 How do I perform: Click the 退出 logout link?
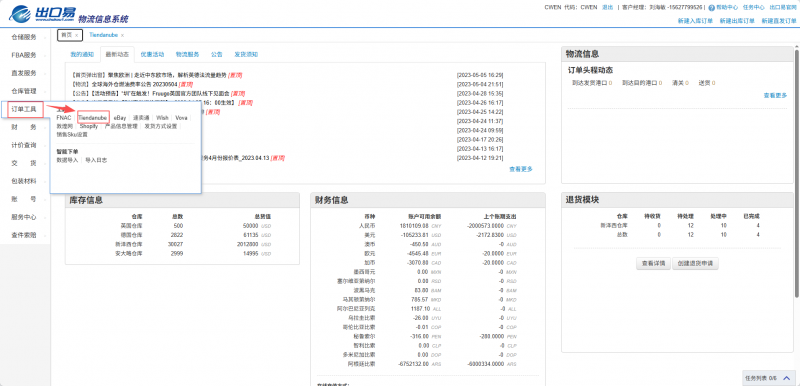coord(608,8)
